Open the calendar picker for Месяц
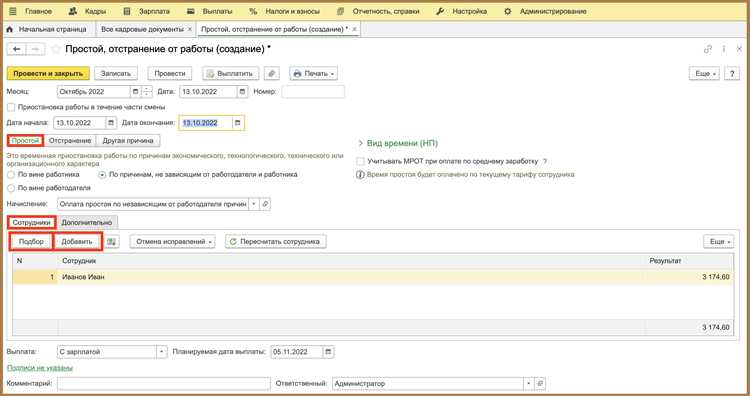 pos(135,91)
